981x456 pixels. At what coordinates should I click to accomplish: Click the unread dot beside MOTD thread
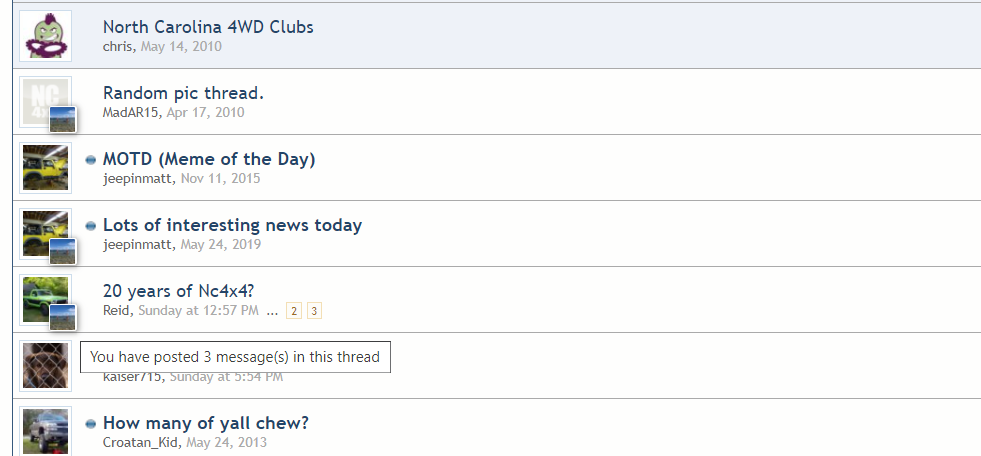point(91,160)
